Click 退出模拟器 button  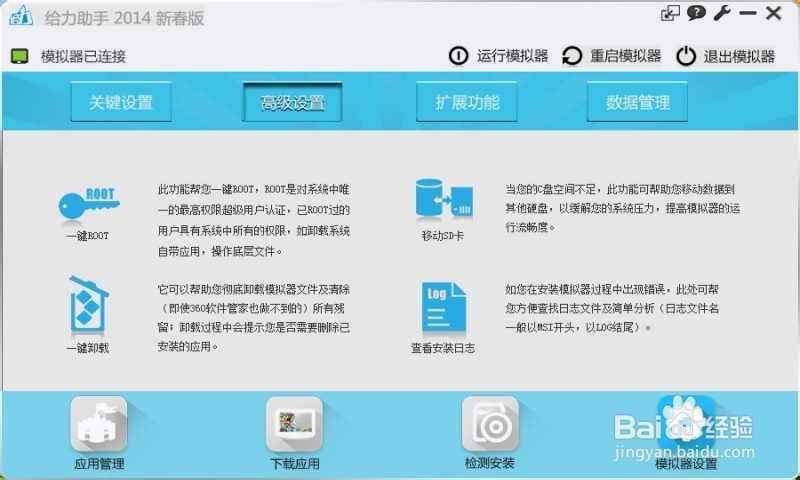pyautogui.click(x=725, y=56)
